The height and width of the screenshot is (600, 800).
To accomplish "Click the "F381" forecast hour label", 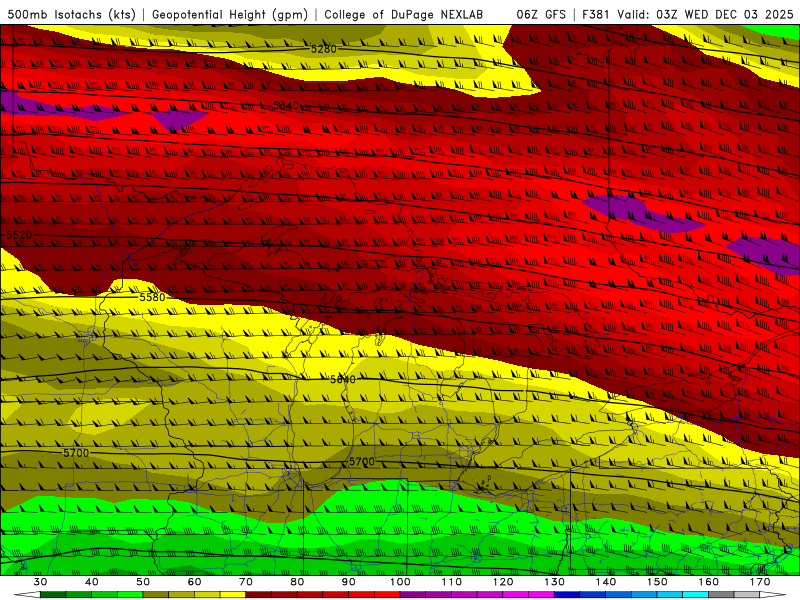I will coord(596,14).
